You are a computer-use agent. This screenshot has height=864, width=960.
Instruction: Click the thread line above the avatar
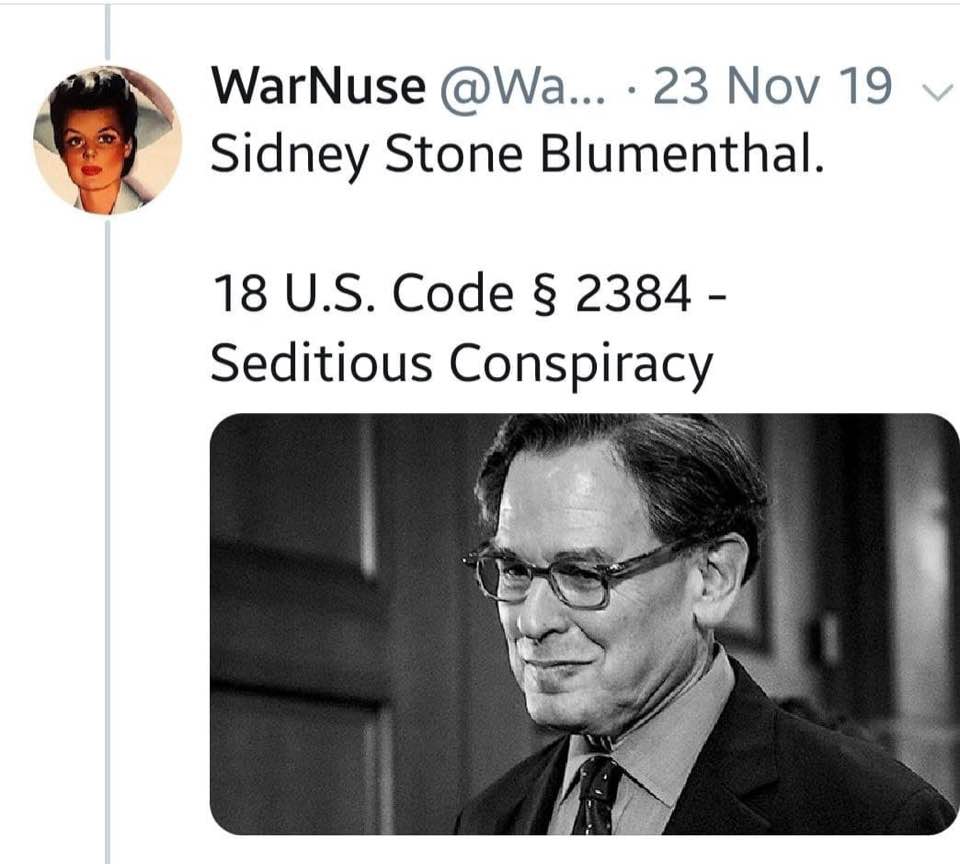[107, 35]
